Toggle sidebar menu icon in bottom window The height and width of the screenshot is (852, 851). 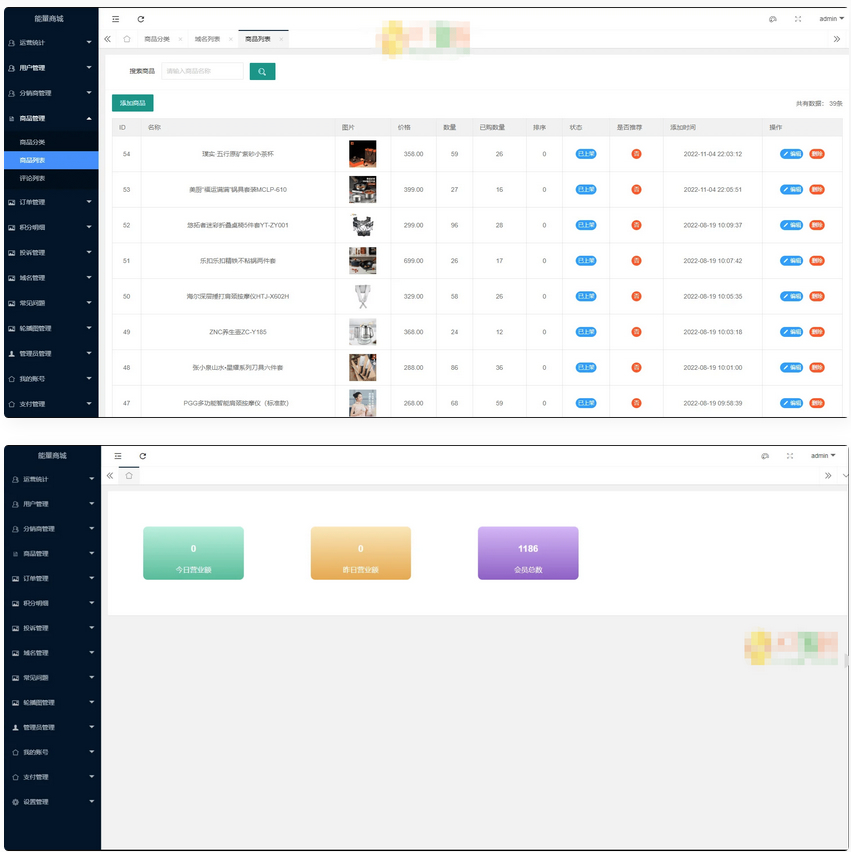(x=118, y=456)
